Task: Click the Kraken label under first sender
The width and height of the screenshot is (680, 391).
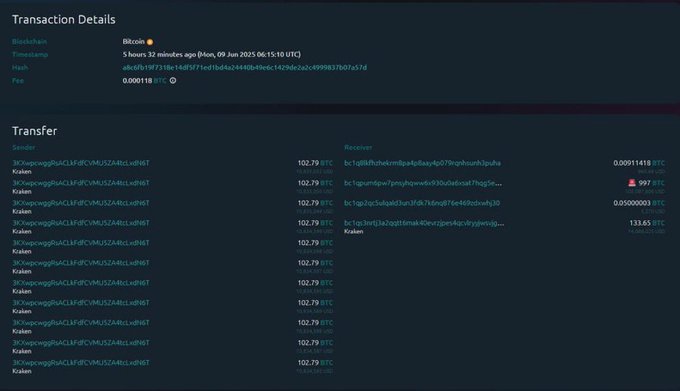Action: tap(22, 172)
